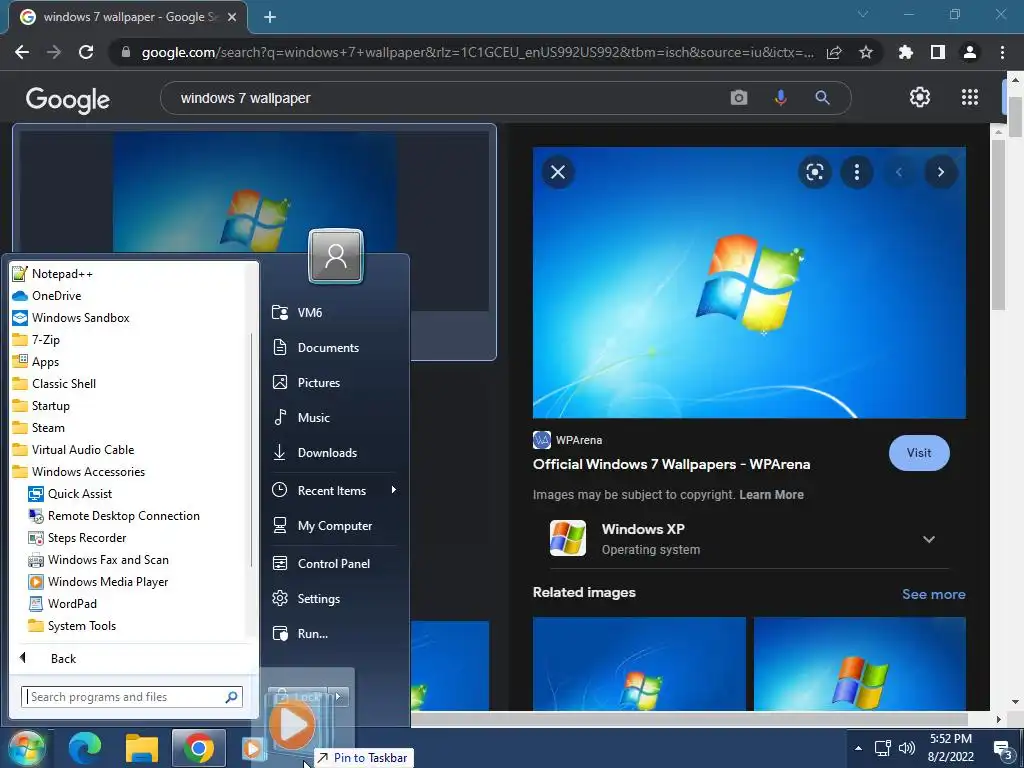Screen dimensions: 1024x768
Task: Click the Visit button
Action: pyautogui.click(x=919, y=453)
